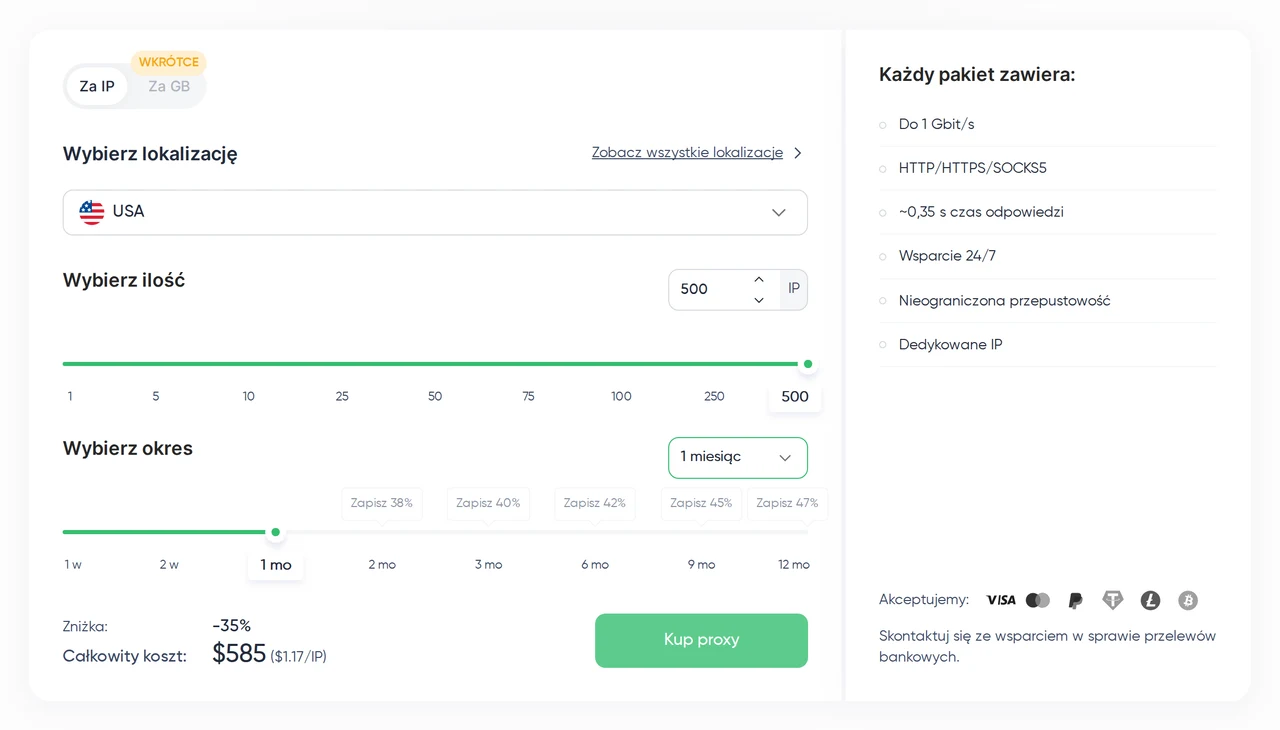Screen dimensions: 1280x730
Task: Click the Zapisz 45% savings label
Action: [701, 503]
